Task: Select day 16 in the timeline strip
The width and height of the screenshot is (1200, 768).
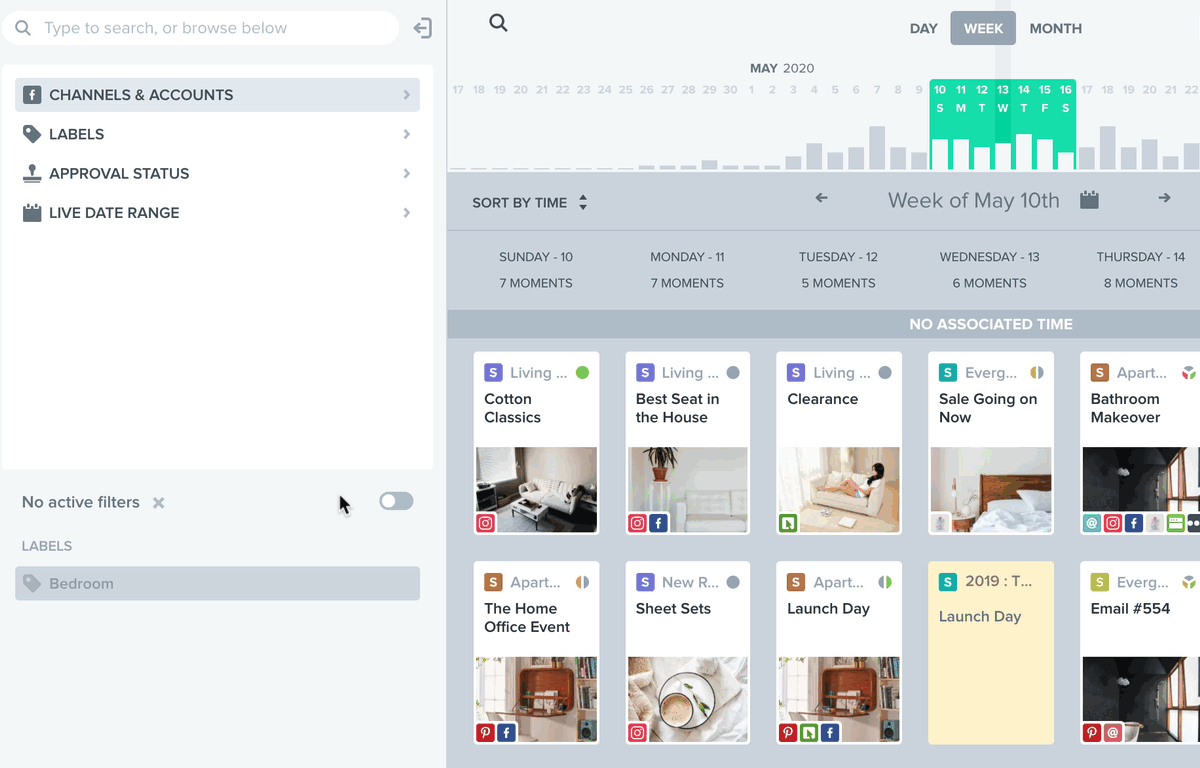Action: coord(1066,125)
